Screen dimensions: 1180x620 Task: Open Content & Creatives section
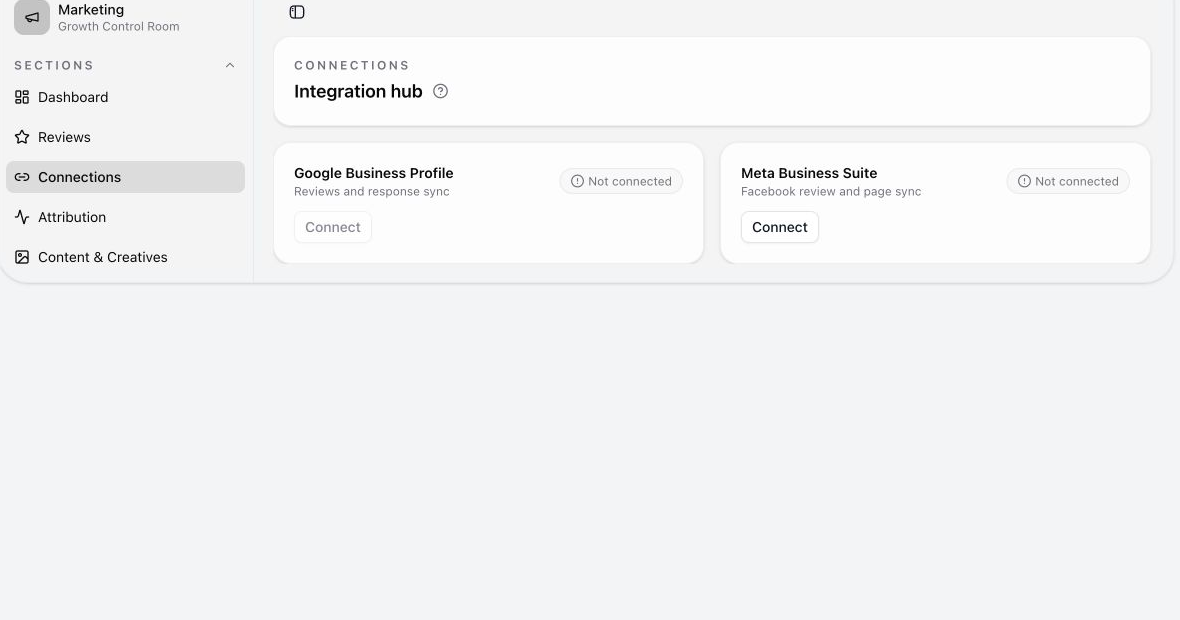pyautogui.click(x=125, y=257)
